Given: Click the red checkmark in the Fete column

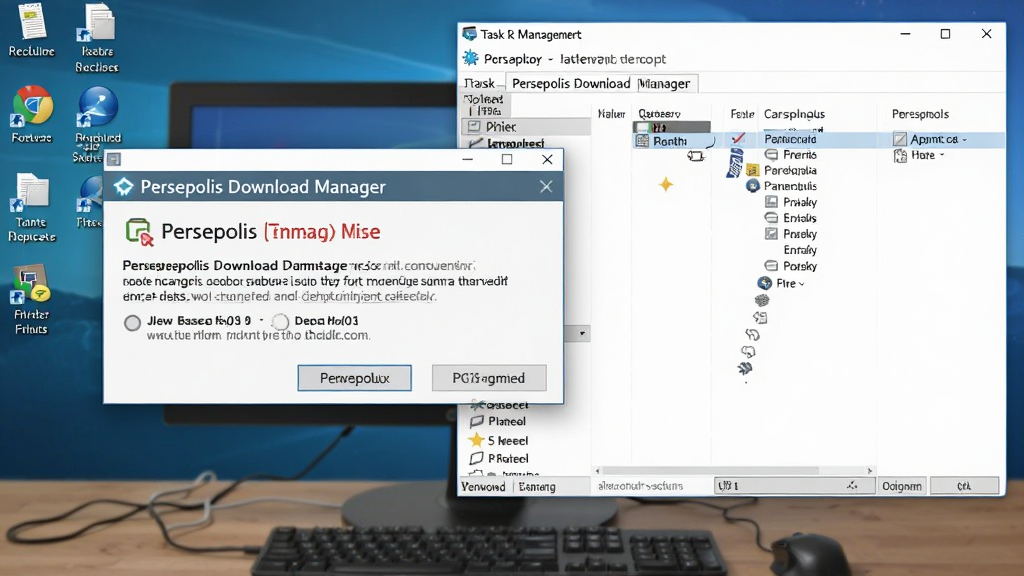Looking at the screenshot, I should point(738,138).
